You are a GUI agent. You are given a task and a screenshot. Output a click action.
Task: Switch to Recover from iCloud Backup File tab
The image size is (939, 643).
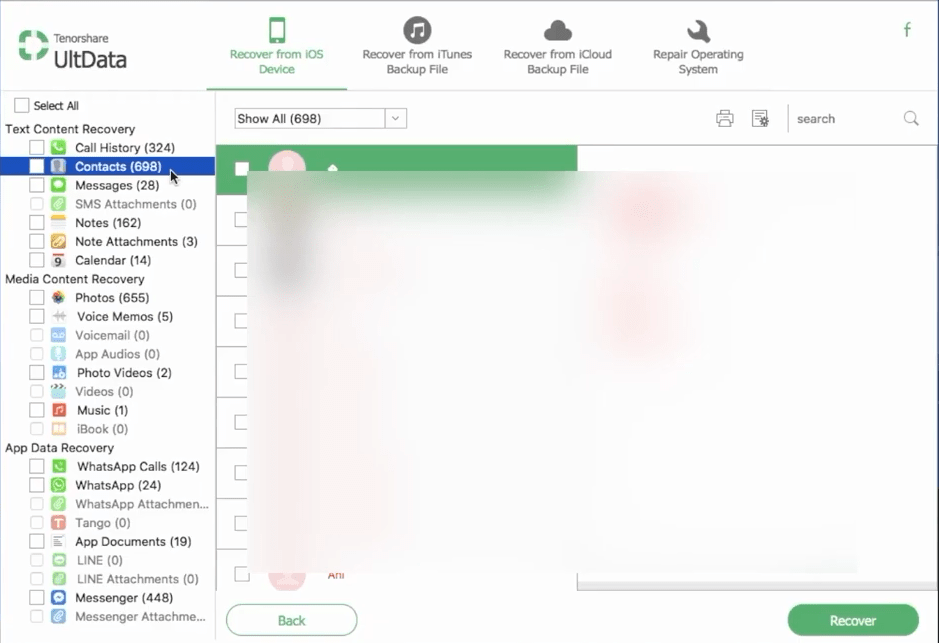(557, 46)
